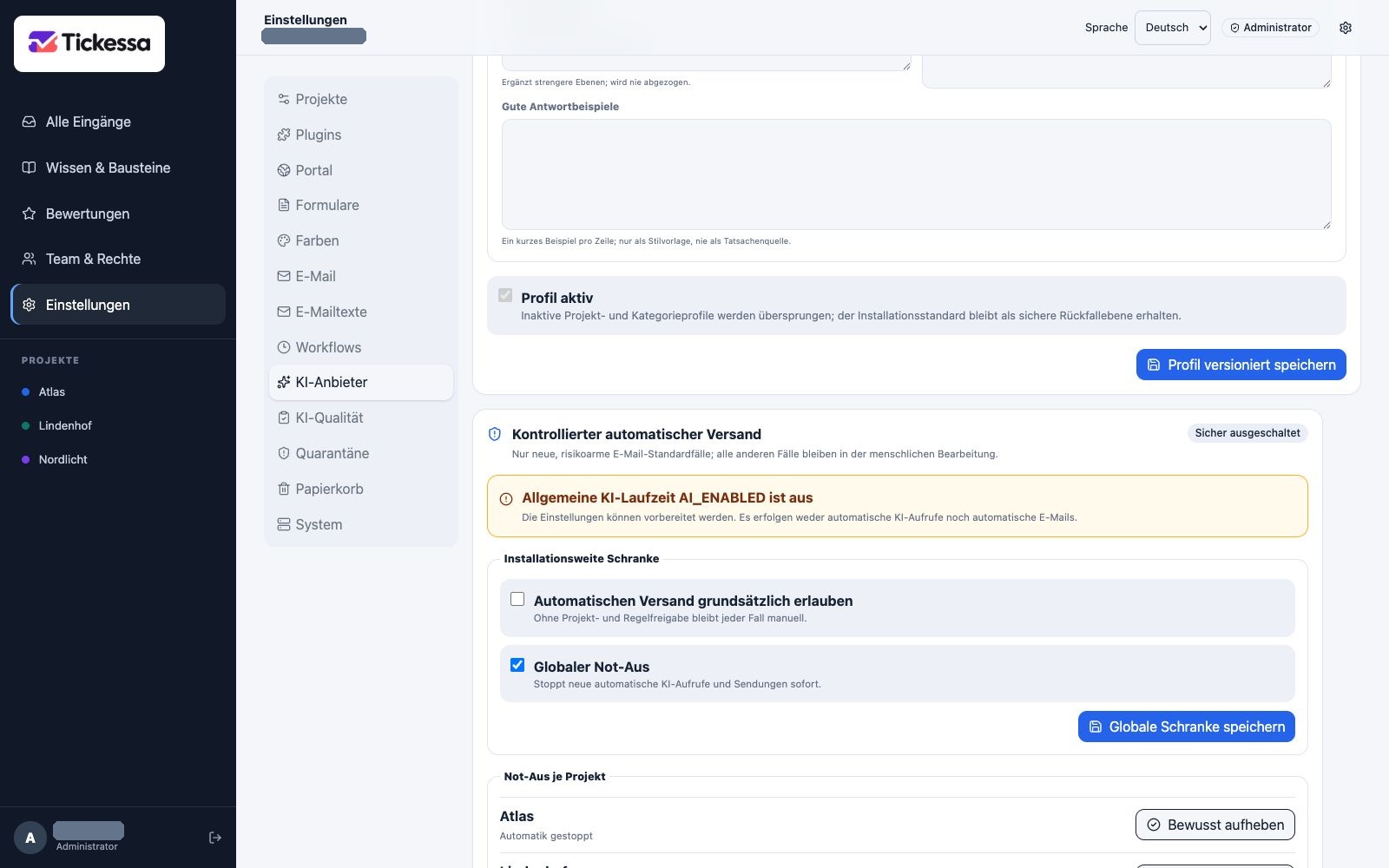
Task: Click the Quarantäne shield icon
Action: coord(284,453)
